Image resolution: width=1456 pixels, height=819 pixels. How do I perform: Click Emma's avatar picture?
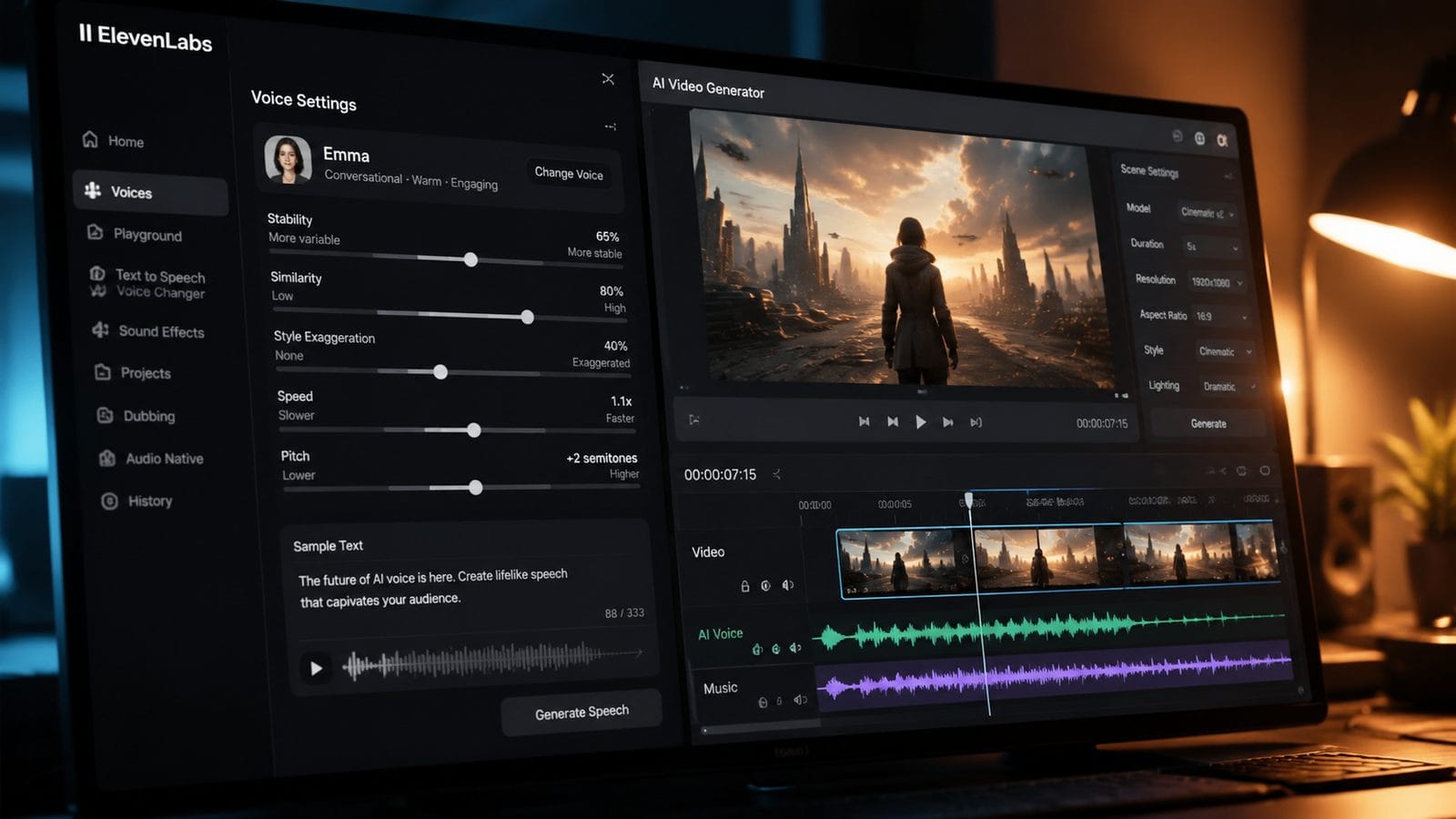288,160
